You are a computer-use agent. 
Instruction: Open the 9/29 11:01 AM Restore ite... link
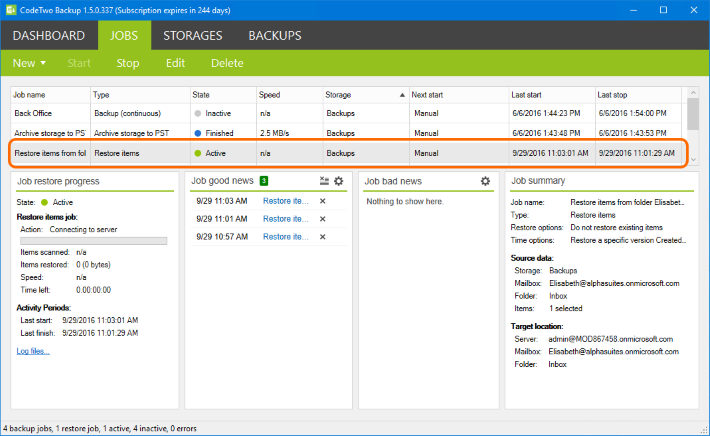click(x=285, y=219)
